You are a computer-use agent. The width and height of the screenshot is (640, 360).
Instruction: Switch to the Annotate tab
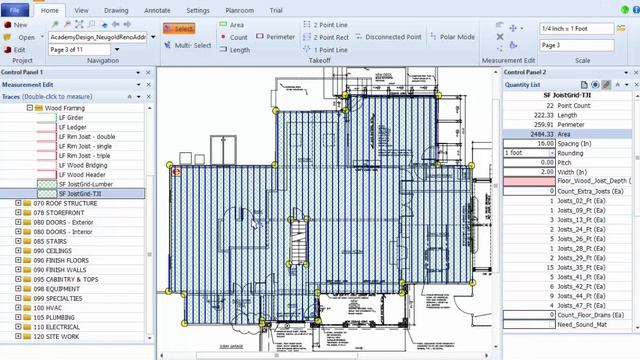(157, 10)
